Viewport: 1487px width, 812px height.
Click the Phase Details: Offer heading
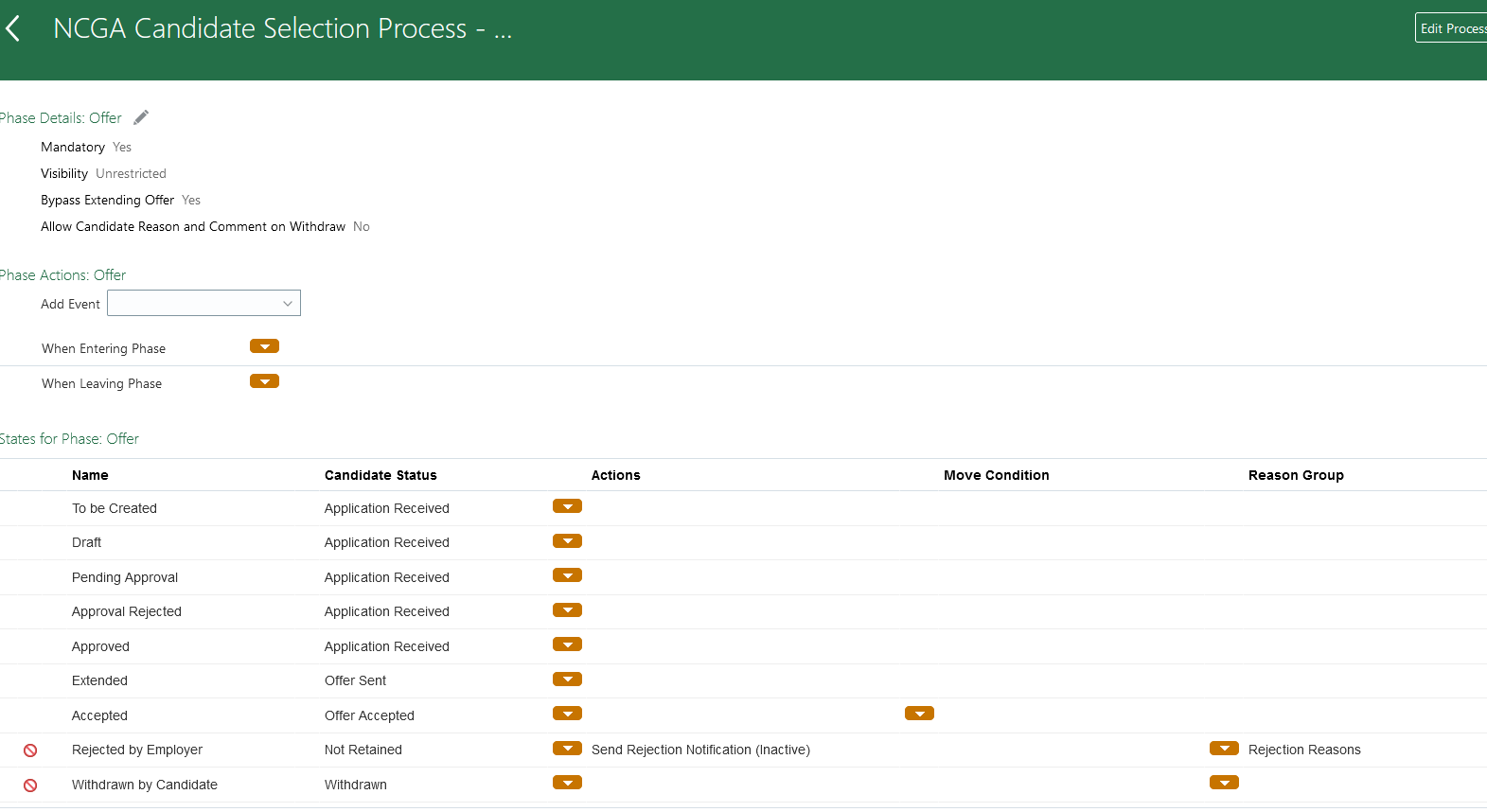pyautogui.click(x=61, y=118)
